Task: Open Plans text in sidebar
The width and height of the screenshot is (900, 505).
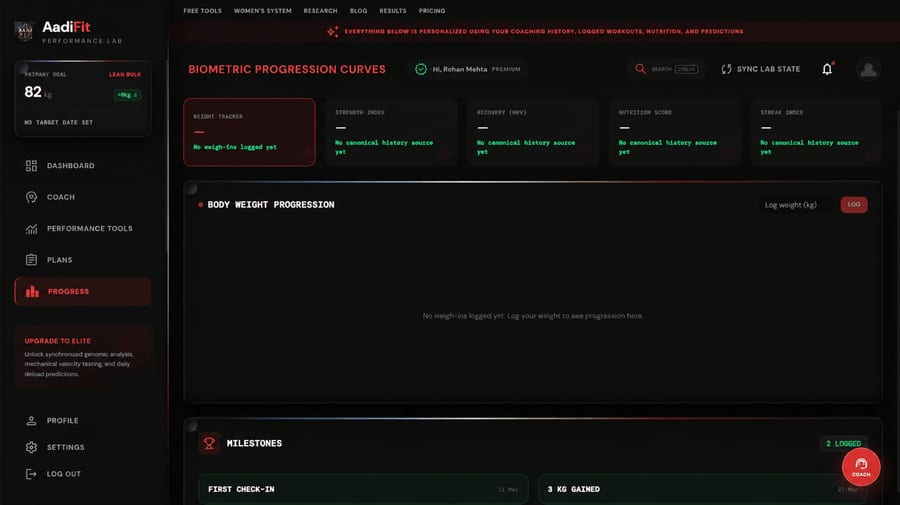Action: [60, 260]
